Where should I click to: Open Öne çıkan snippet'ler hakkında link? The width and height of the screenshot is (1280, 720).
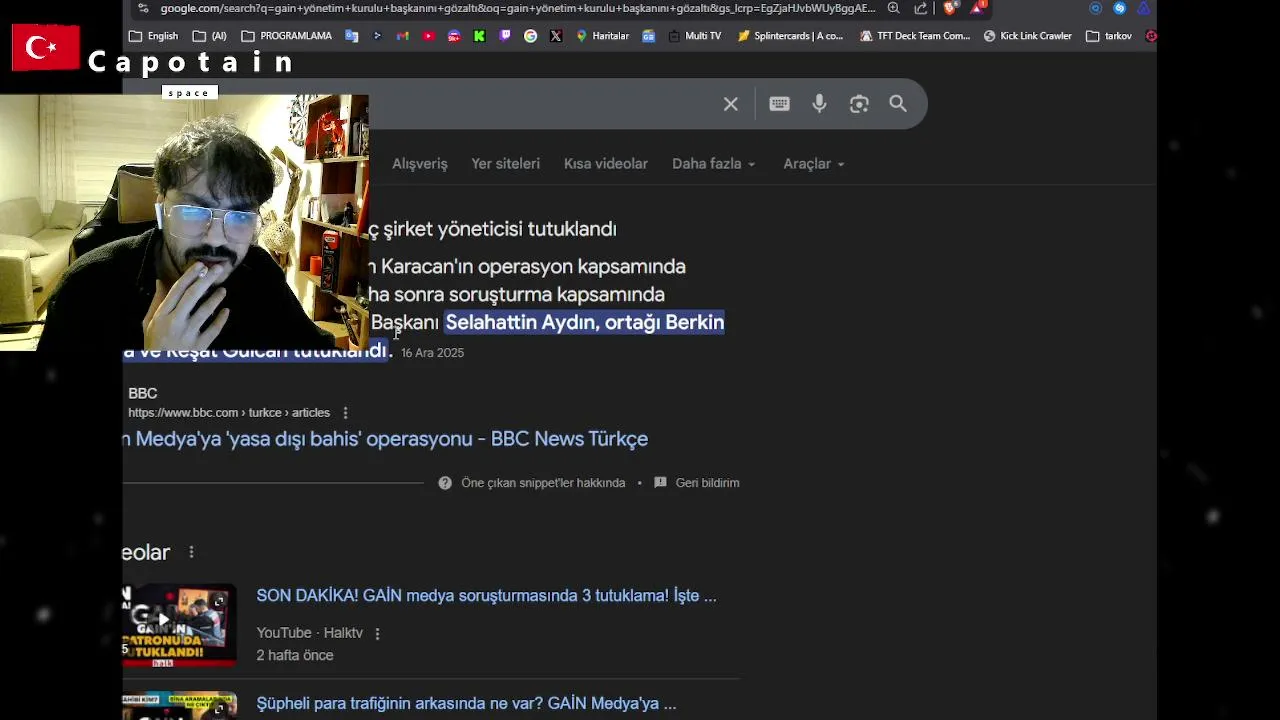543,483
